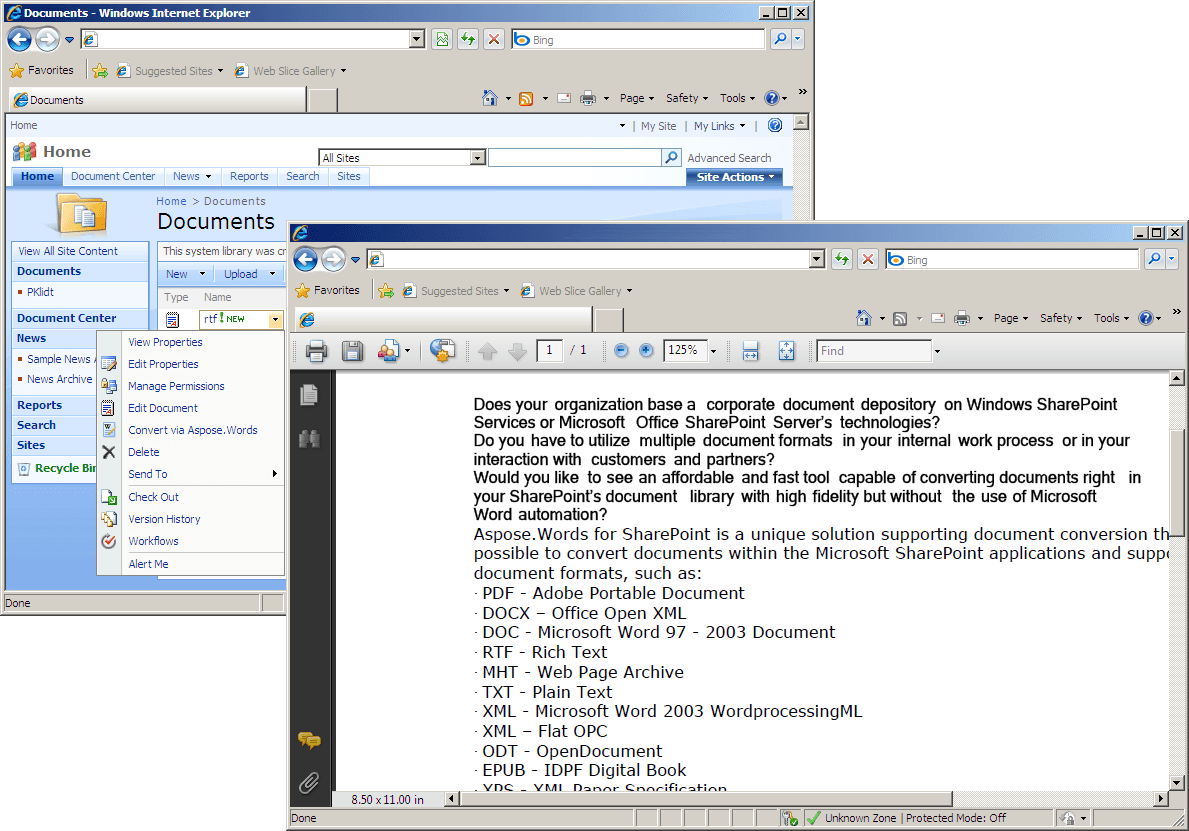Open Favorites in the front window
Viewport: 1189px width, 831px height.
(x=328, y=290)
